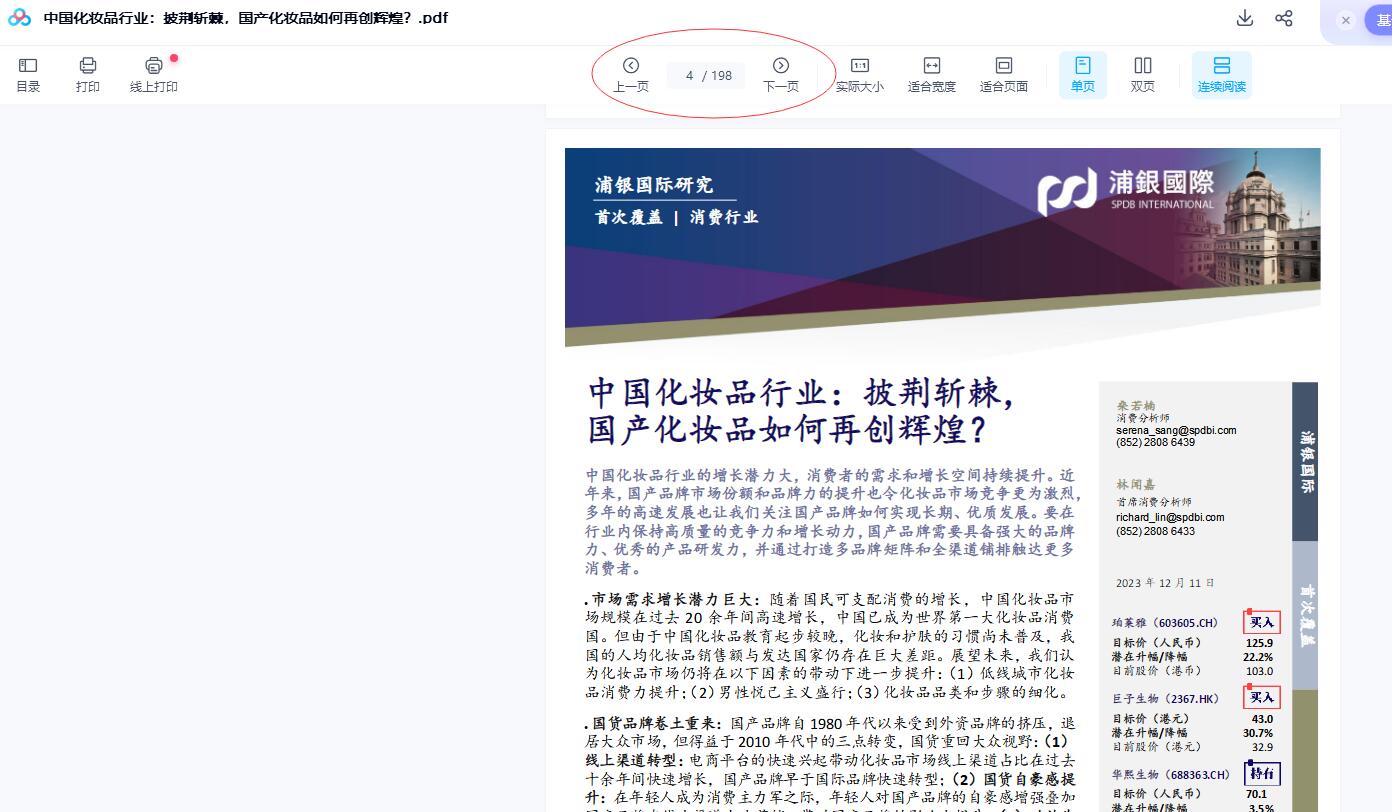Click the 打印 print icon
Screen dimensions: 1392x812
88,75
